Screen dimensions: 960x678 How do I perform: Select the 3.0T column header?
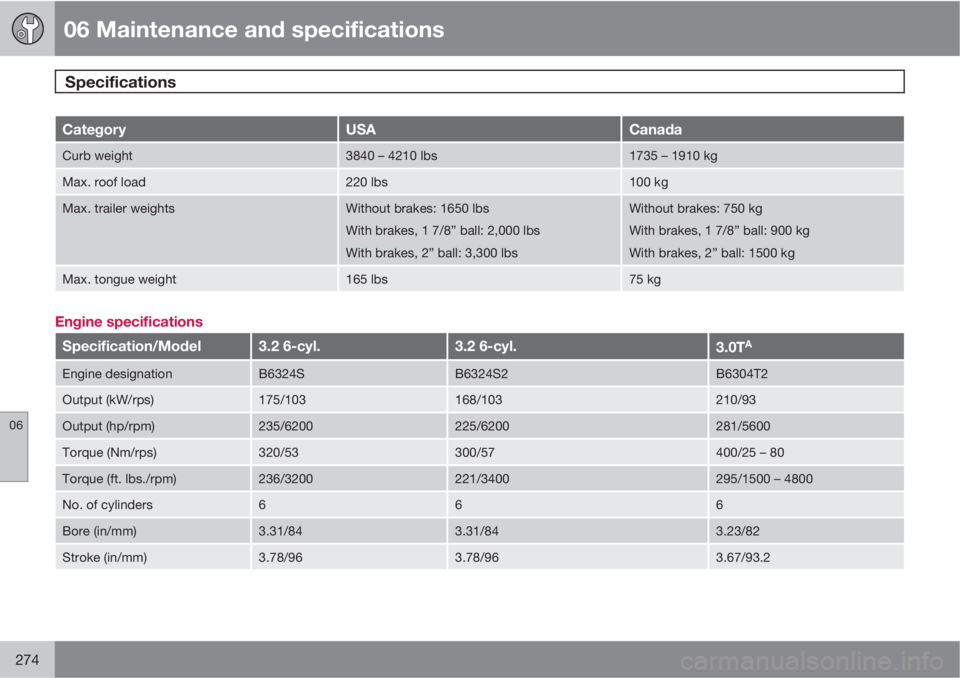pos(806,346)
